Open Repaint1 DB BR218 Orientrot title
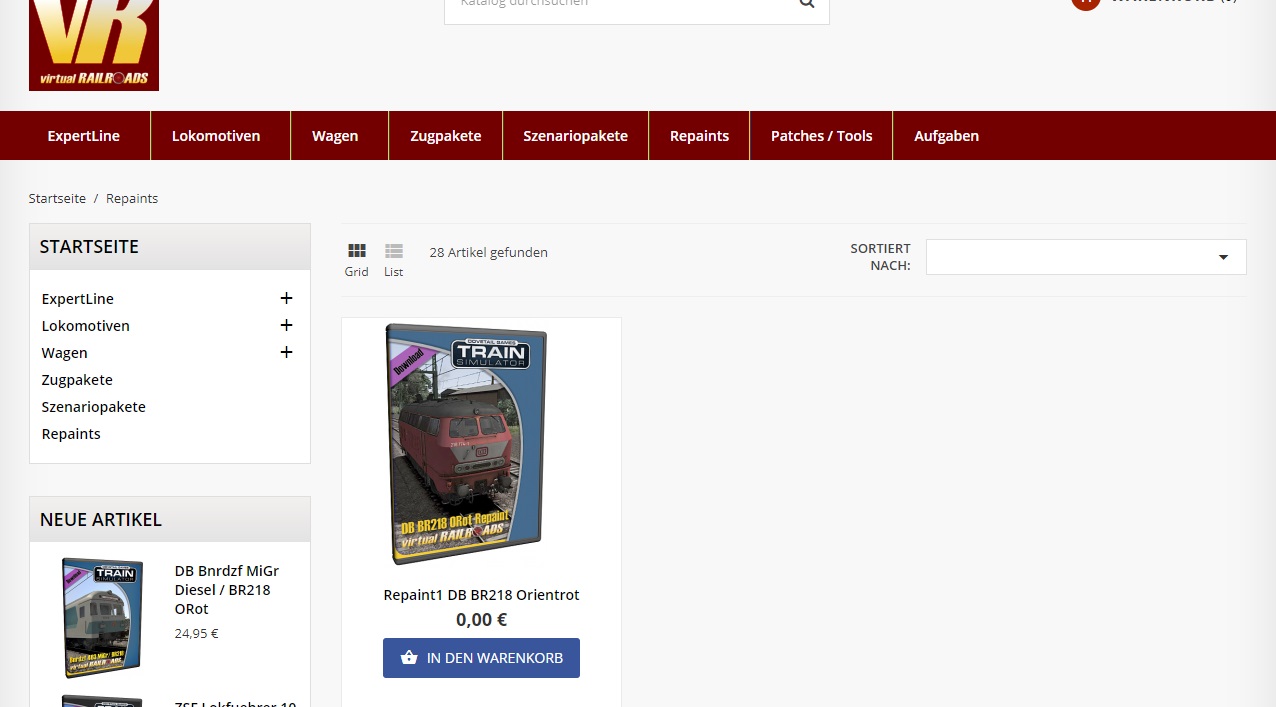The image size is (1276, 707). [x=481, y=595]
